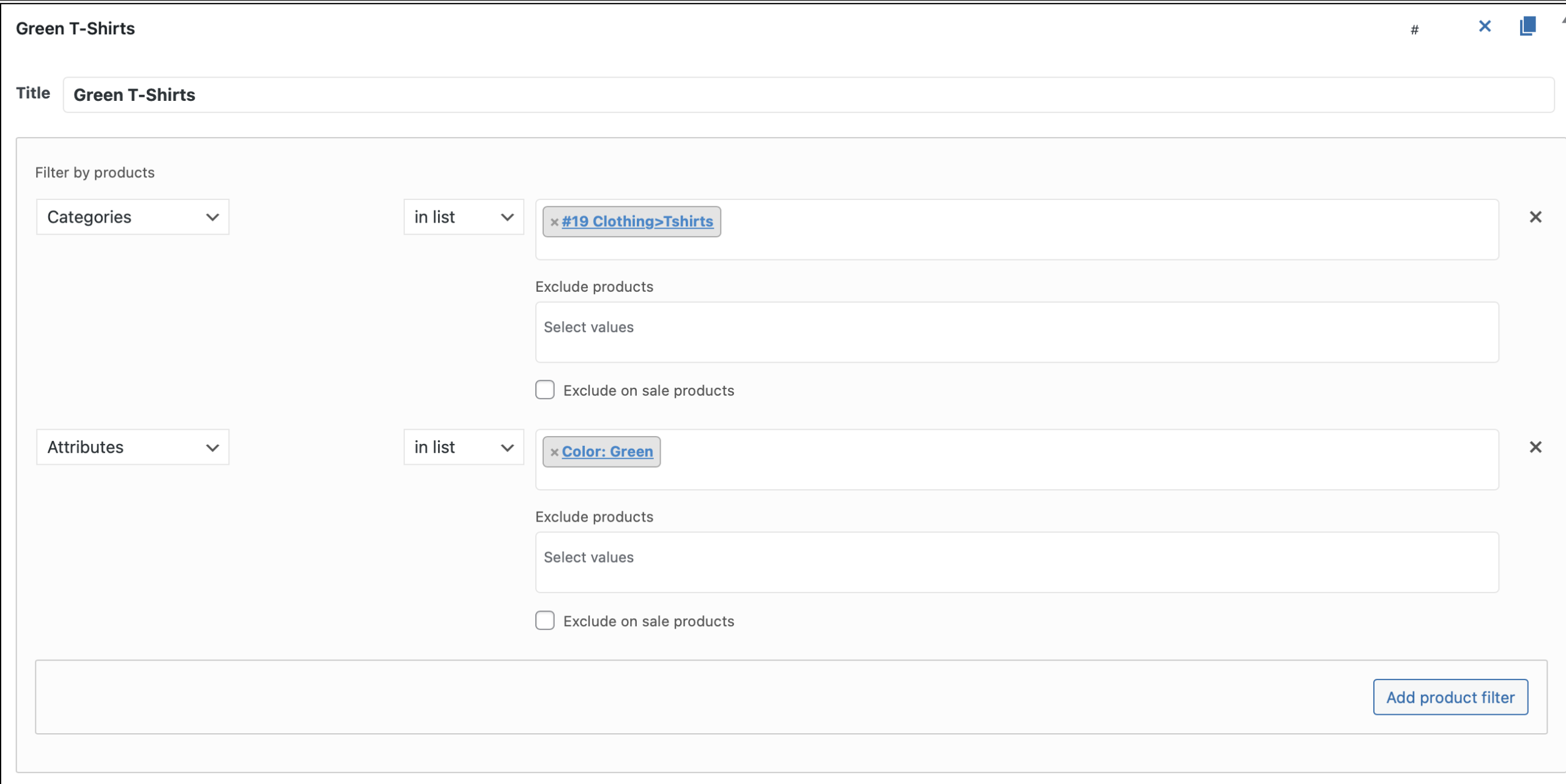Open the Color: Green link

(607, 451)
